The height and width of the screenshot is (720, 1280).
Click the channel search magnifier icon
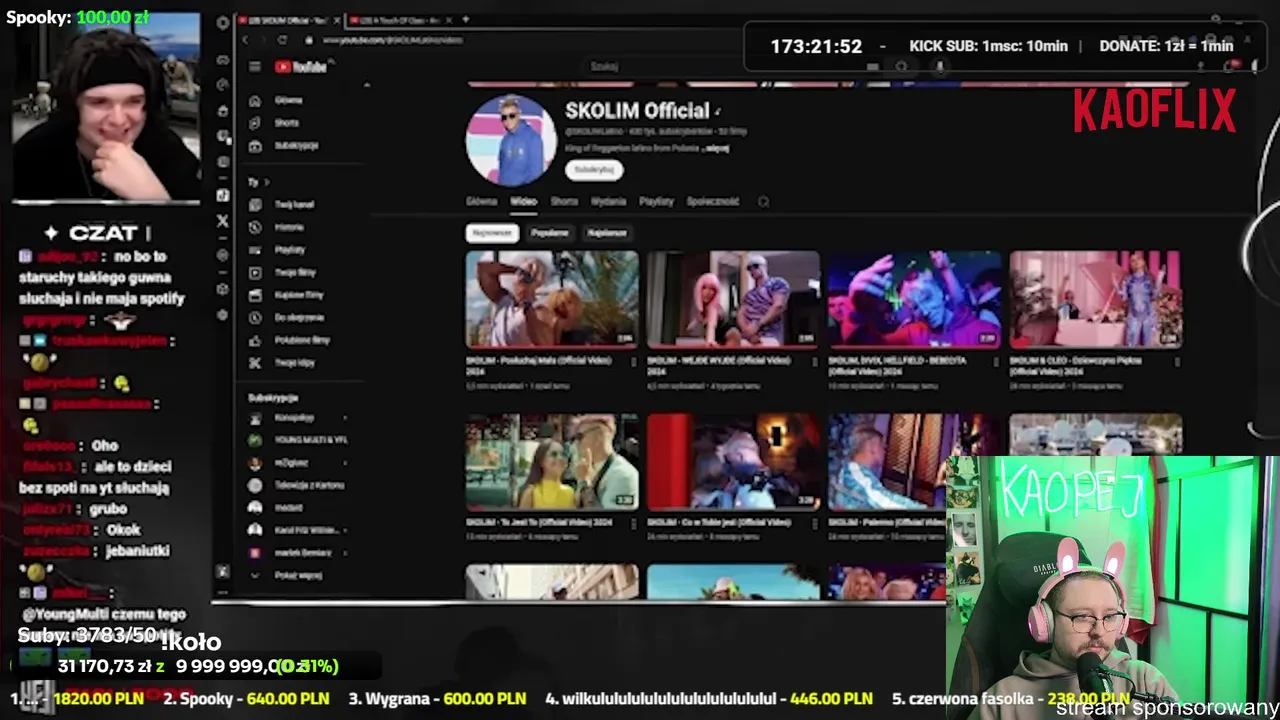tap(764, 201)
